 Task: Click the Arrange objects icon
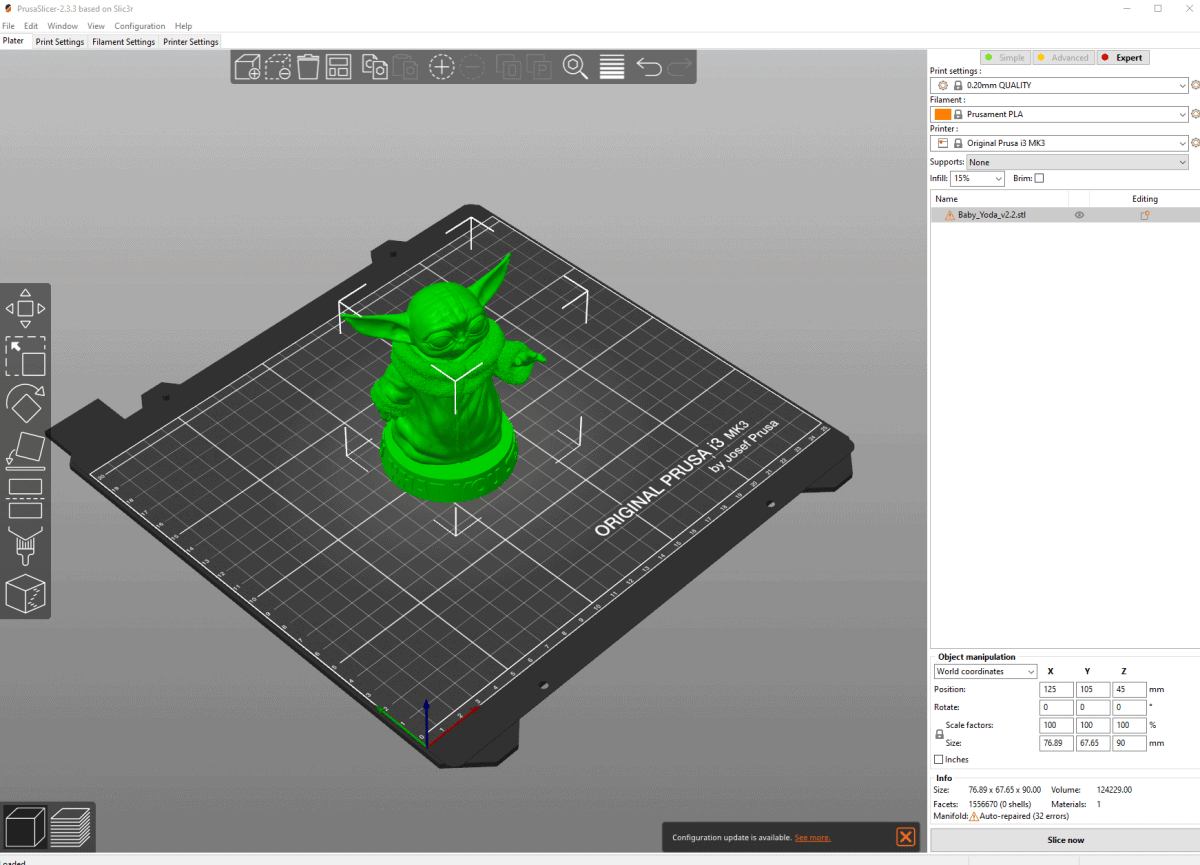pos(338,66)
